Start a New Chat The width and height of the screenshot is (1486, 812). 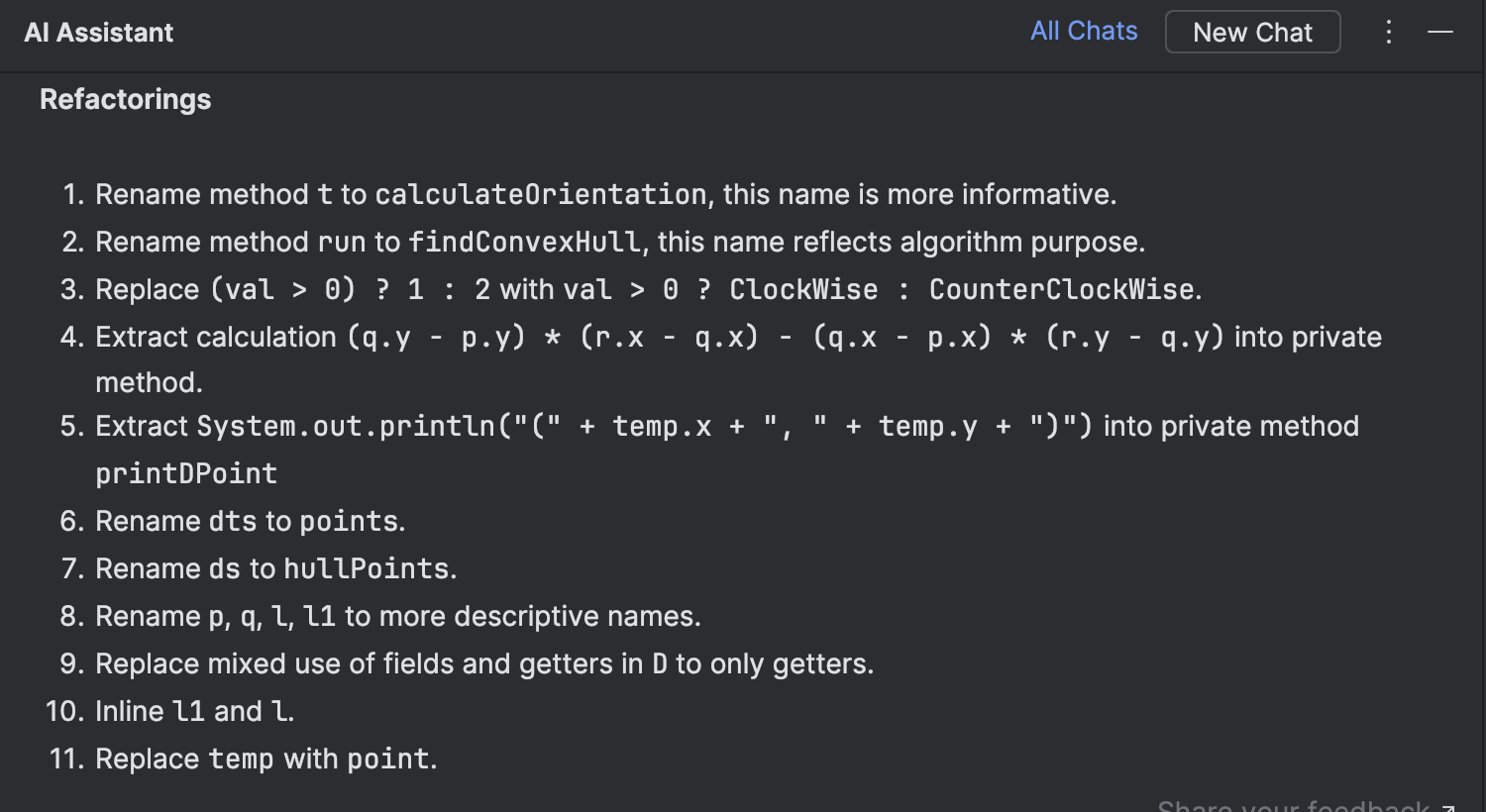click(1252, 32)
